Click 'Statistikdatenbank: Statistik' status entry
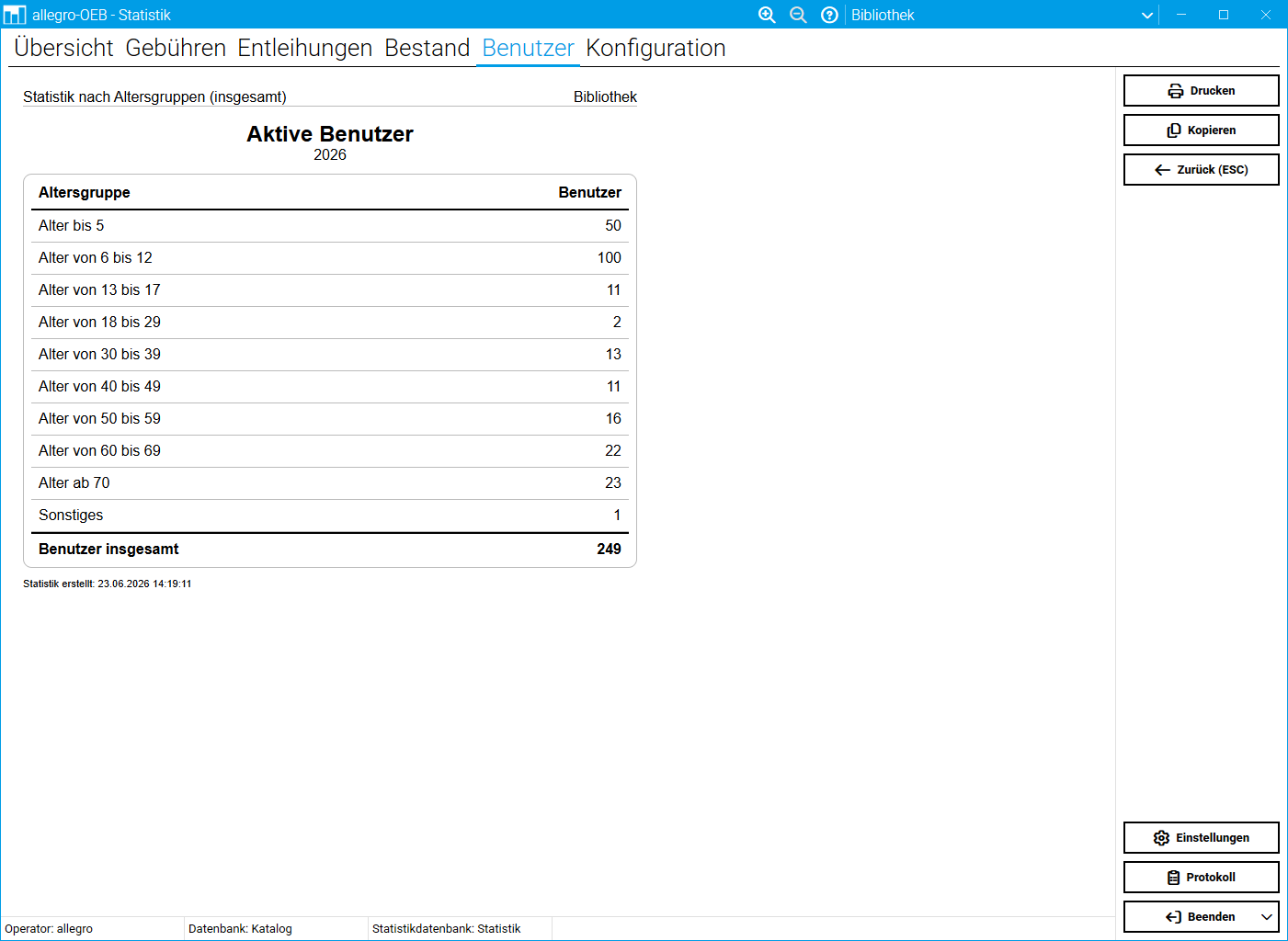The image size is (1288, 941). coord(446,929)
